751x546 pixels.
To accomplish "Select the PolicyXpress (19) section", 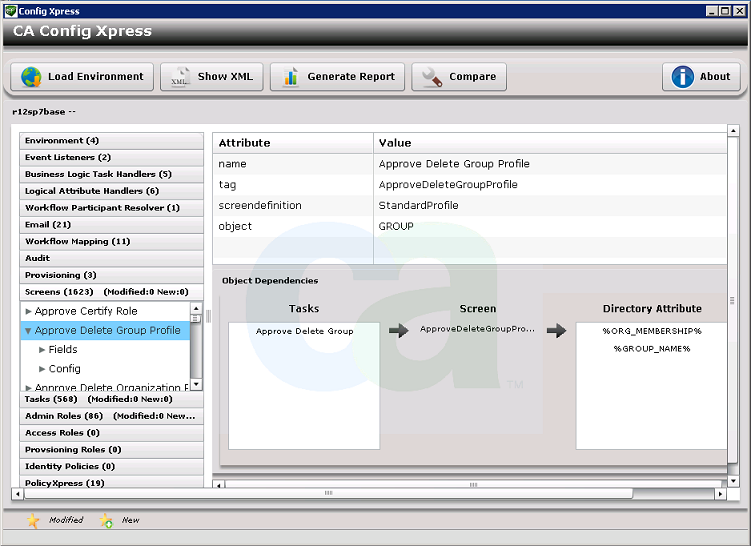I will click(x=64, y=483).
